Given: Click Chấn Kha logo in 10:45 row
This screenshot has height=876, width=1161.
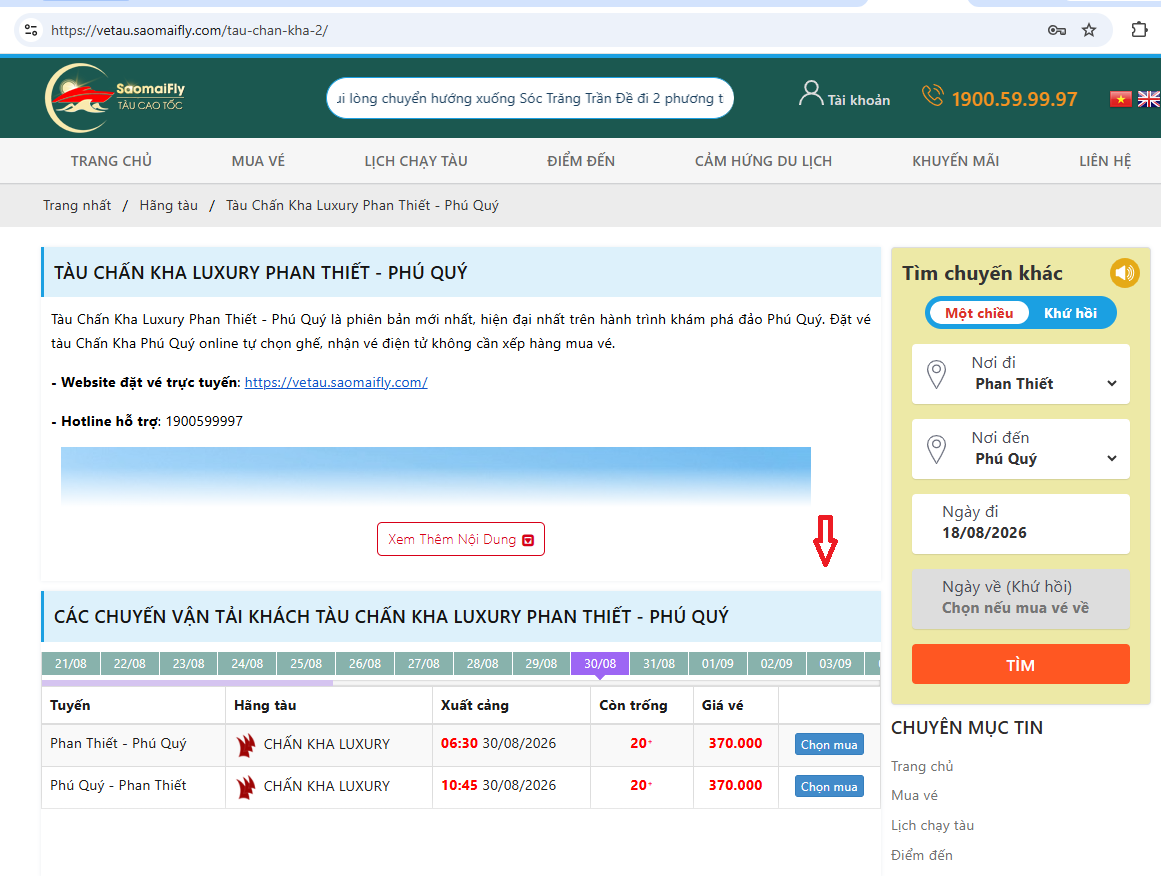Looking at the screenshot, I should click(x=246, y=787).
